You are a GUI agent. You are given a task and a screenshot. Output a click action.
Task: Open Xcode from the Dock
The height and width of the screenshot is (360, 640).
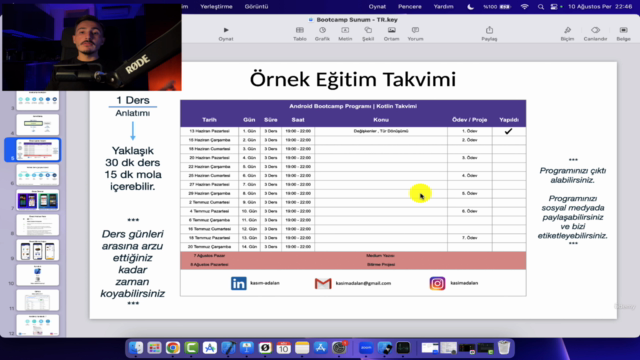click(228, 348)
